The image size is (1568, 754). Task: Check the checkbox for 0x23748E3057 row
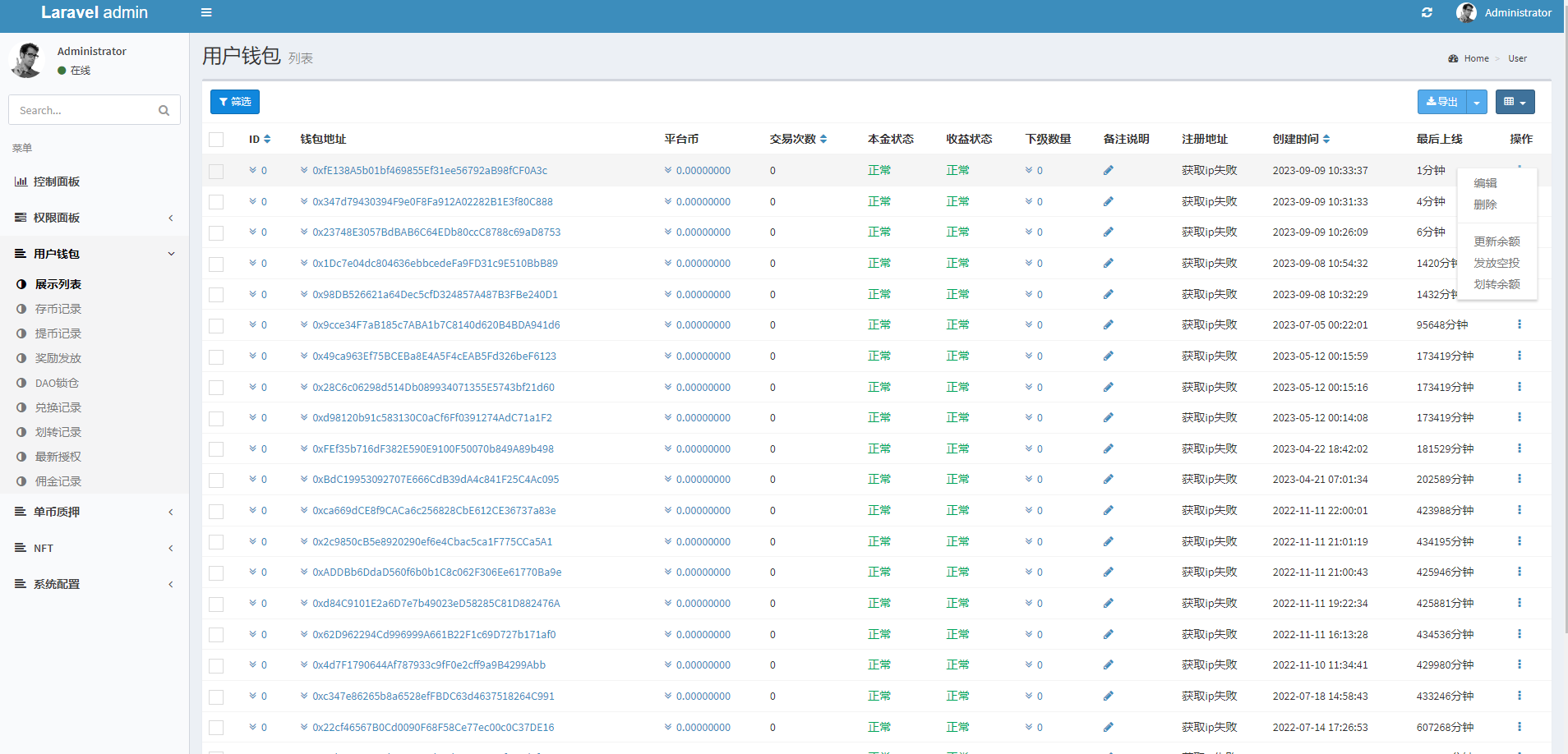pyautogui.click(x=216, y=233)
